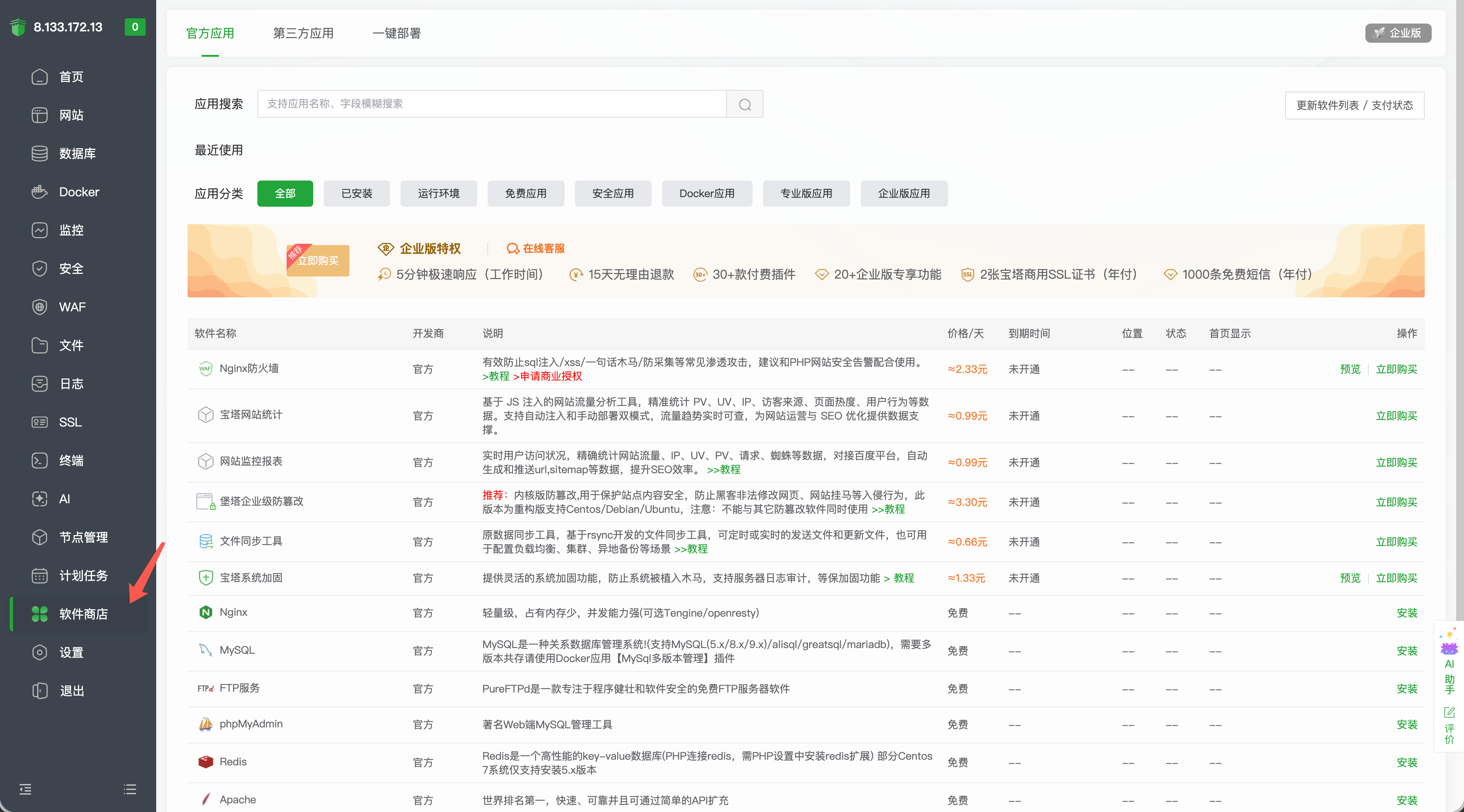Click the search magnifier icon button
Image resolution: width=1464 pixels, height=812 pixels.
click(x=745, y=104)
